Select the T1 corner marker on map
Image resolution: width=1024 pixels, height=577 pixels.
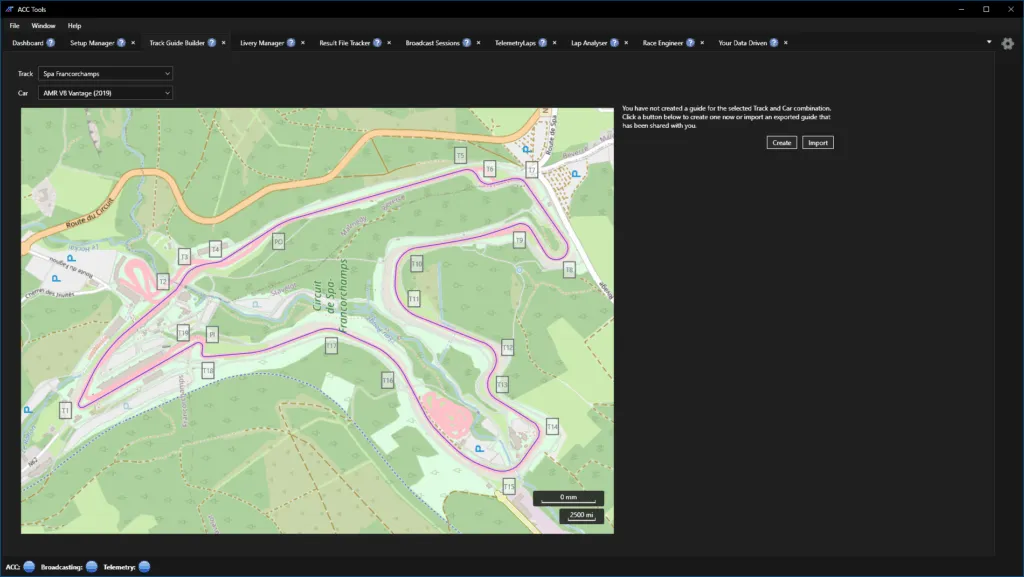pyautogui.click(x=65, y=411)
